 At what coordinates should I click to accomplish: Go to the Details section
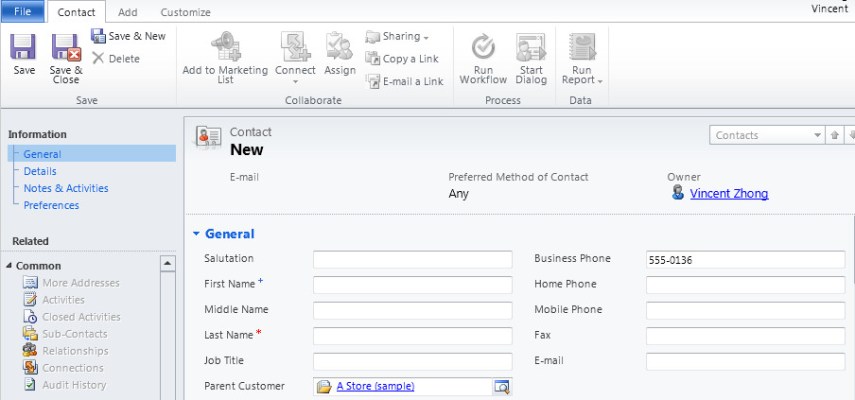click(40, 171)
